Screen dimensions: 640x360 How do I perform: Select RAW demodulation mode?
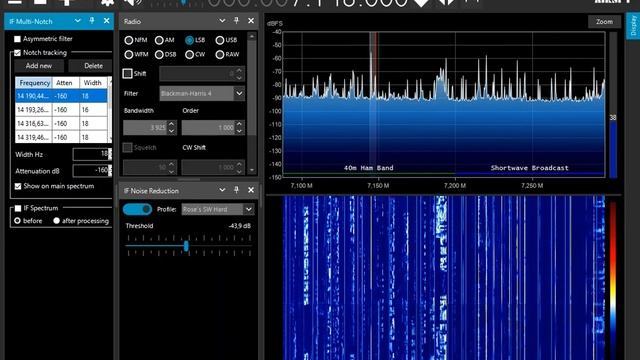click(220, 54)
